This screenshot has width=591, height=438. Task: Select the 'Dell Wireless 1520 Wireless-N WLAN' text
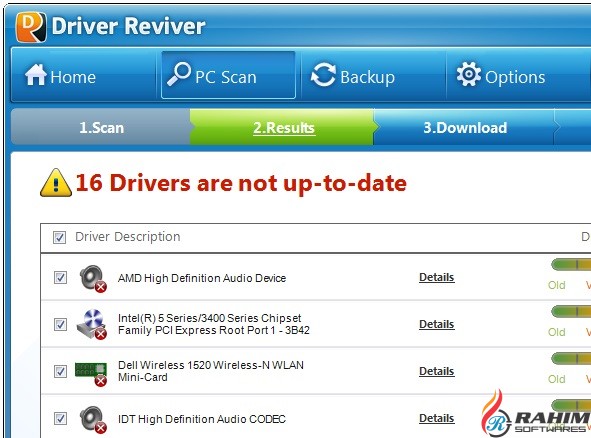[211, 365]
